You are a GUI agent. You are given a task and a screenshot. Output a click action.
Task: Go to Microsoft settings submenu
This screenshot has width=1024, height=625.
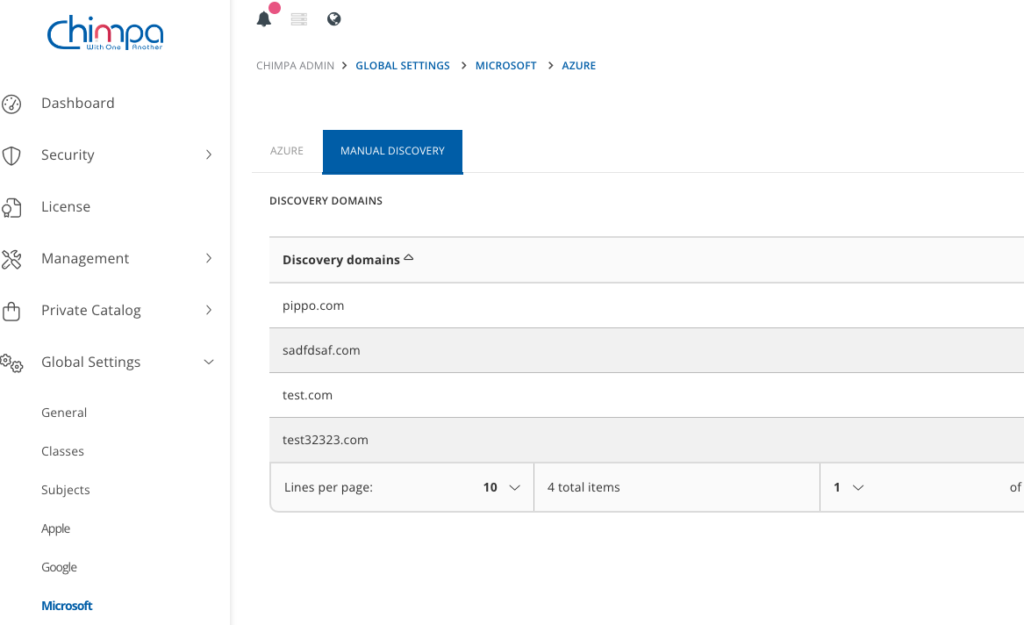[x=67, y=606]
